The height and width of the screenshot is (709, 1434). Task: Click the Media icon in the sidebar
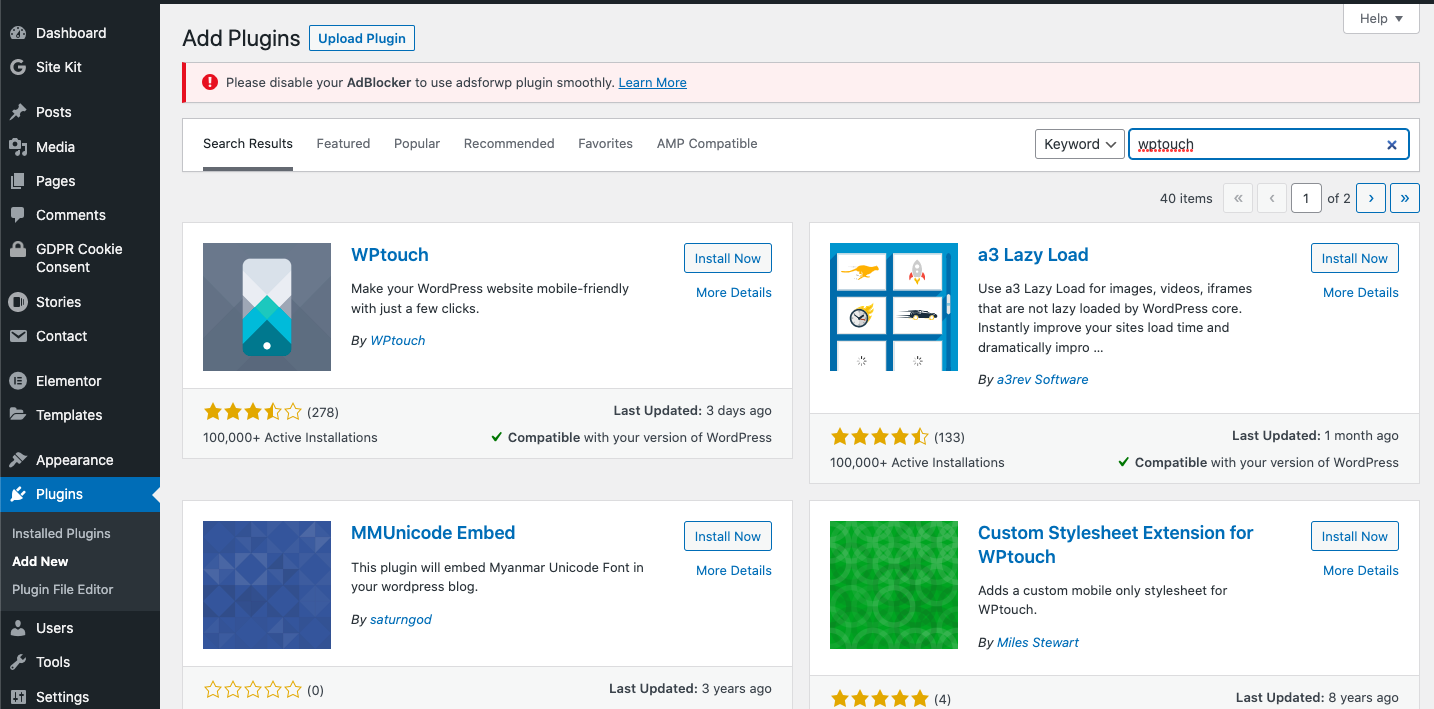pyautogui.click(x=18, y=147)
